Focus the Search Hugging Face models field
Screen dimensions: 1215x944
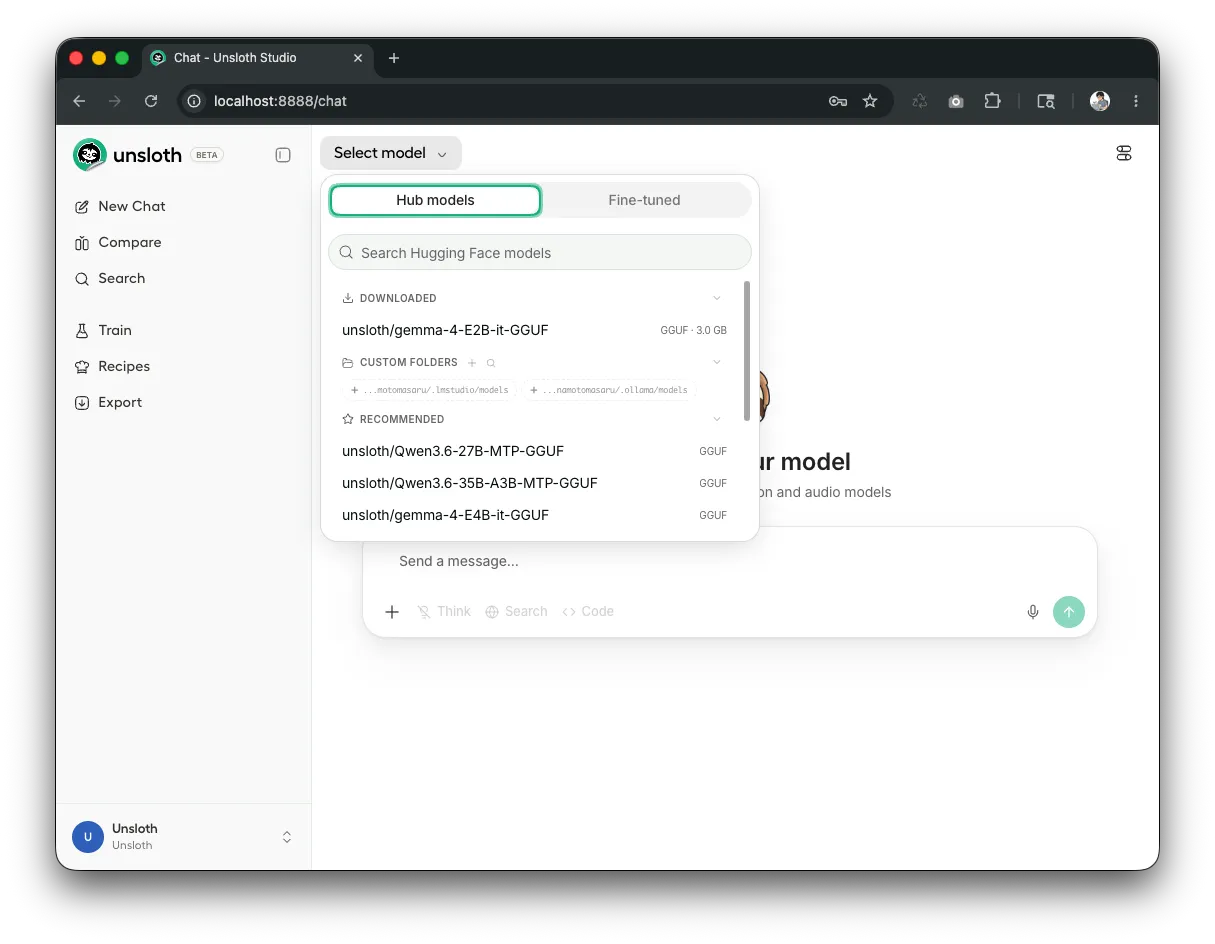tap(540, 253)
